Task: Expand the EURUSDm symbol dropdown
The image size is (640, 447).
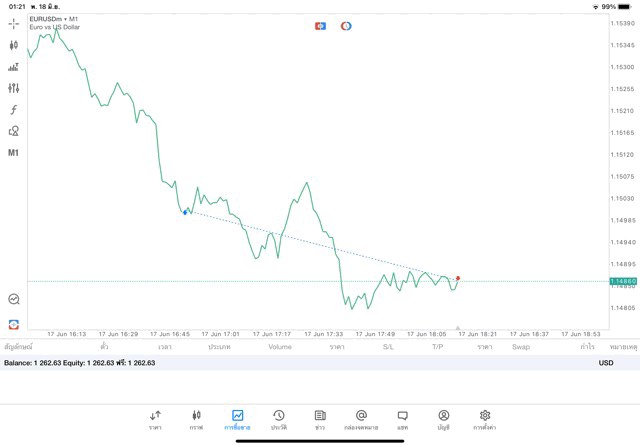Action: [54, 19]
